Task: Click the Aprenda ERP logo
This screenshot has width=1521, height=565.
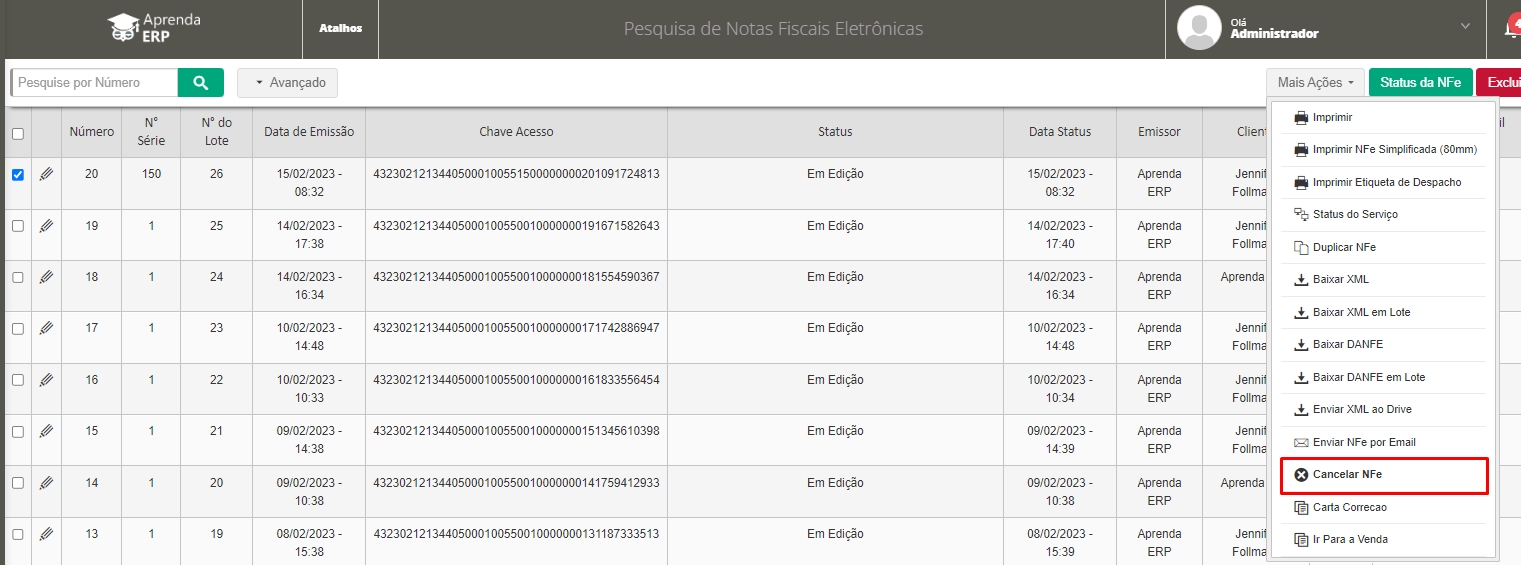Action: point(155,28)
